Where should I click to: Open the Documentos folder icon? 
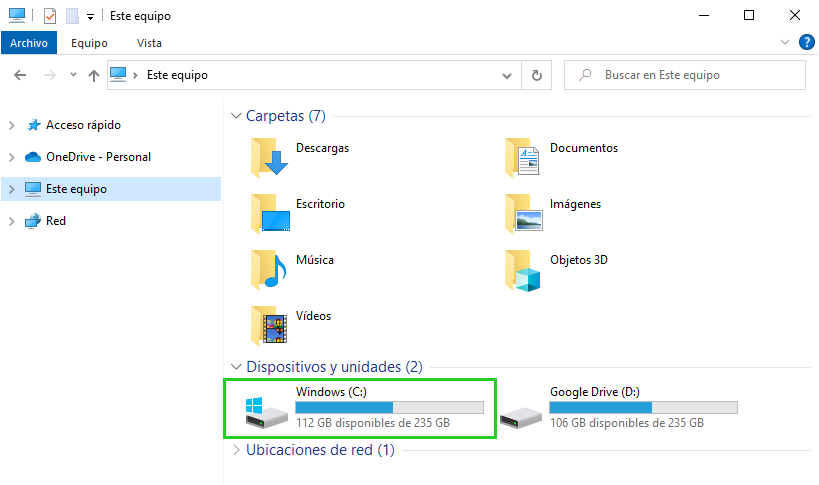[523, 157]
